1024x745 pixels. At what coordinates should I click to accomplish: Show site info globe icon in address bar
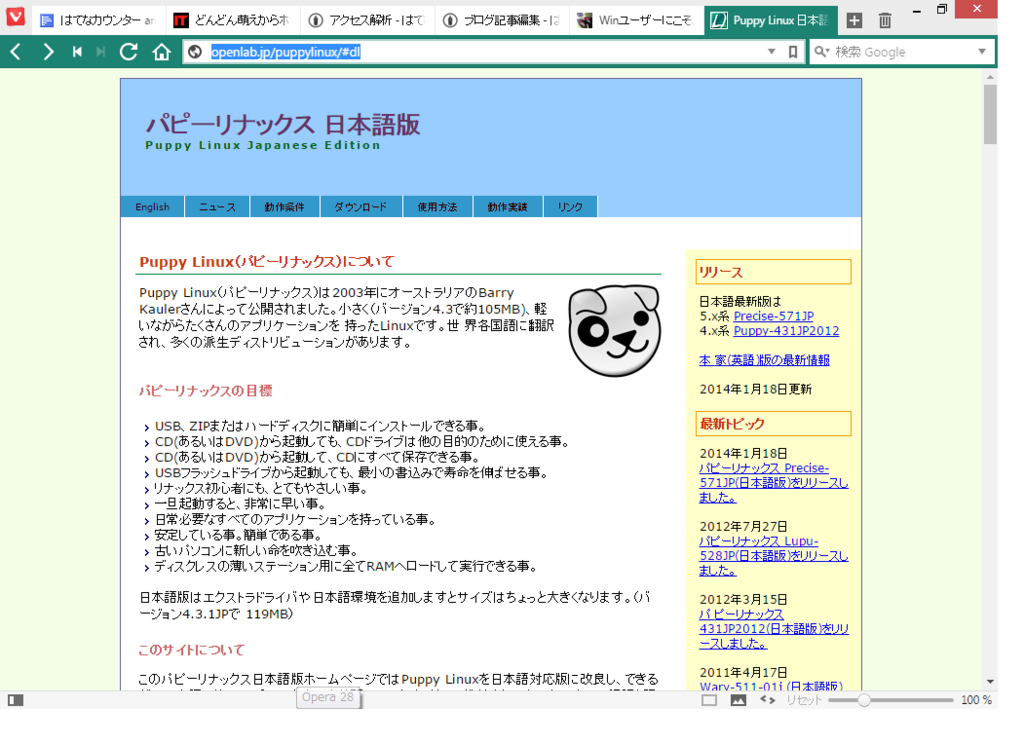click(x=195, y=52)
